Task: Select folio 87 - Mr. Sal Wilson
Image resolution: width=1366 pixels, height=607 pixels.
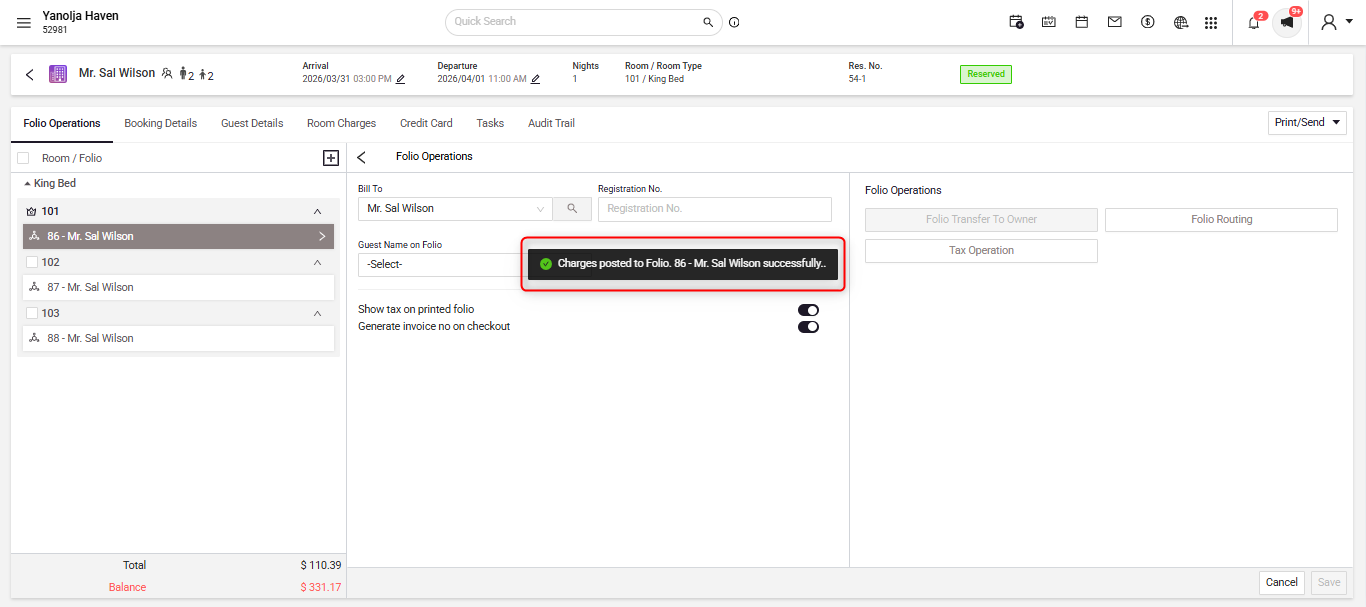Action: pos(179,287)
